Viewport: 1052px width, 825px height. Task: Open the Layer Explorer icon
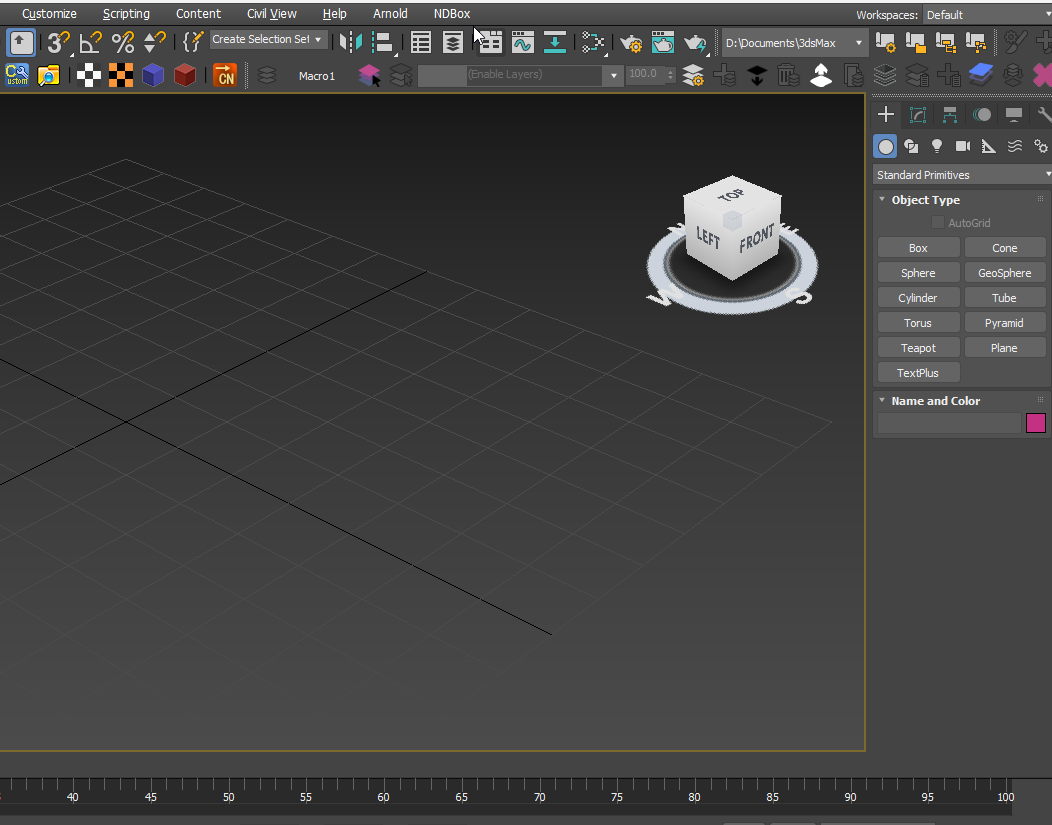click(x=453, y=43)
